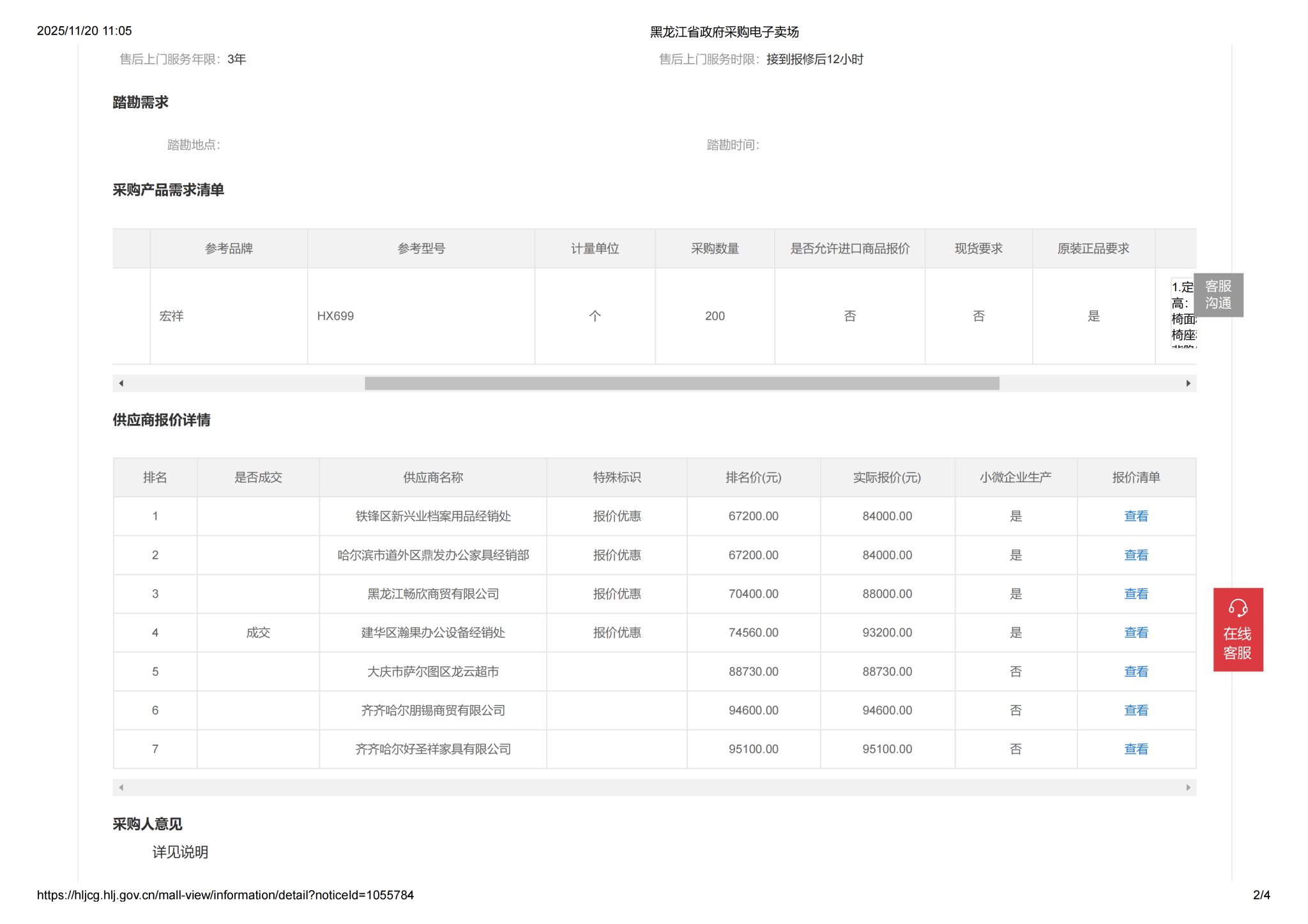Click right arrow of product list scrollbar
1308x924 pixels.
pyautogui.click(x=1188, y=383)
